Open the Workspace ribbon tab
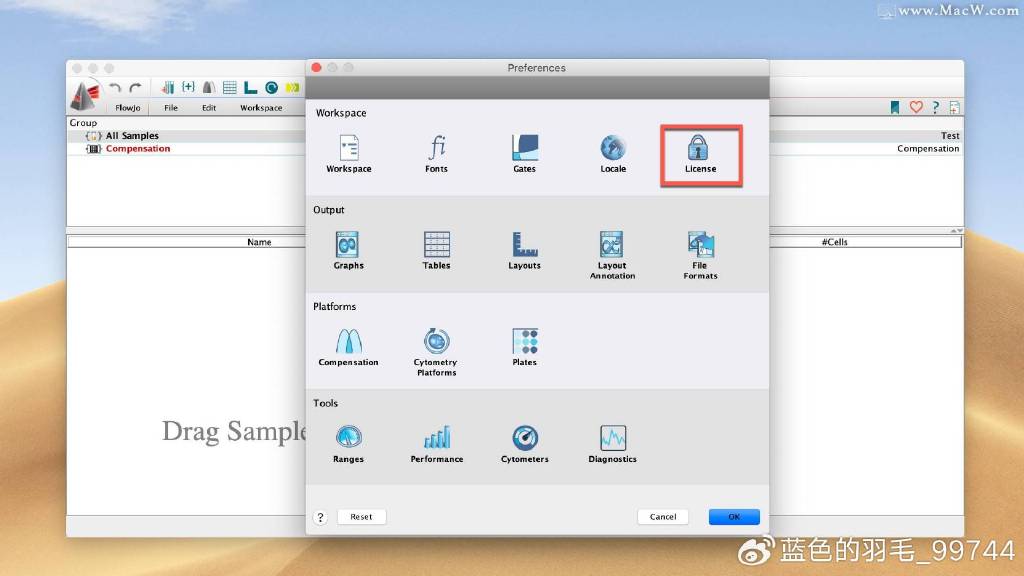The width and height of the screenshot is (1024, 576). pos(261,108)
